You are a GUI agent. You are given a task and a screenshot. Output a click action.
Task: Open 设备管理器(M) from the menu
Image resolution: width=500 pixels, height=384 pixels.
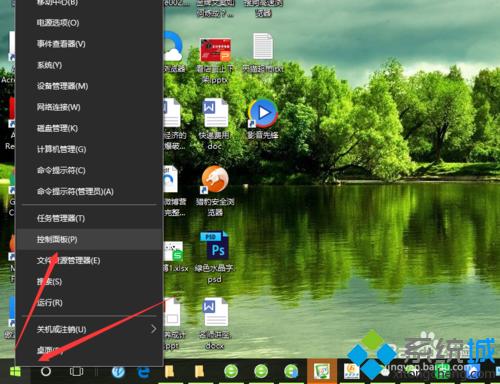click(89, 86)
